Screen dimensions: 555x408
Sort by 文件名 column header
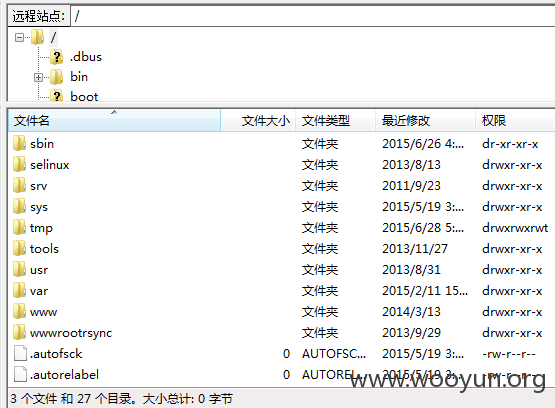[114, 121]
